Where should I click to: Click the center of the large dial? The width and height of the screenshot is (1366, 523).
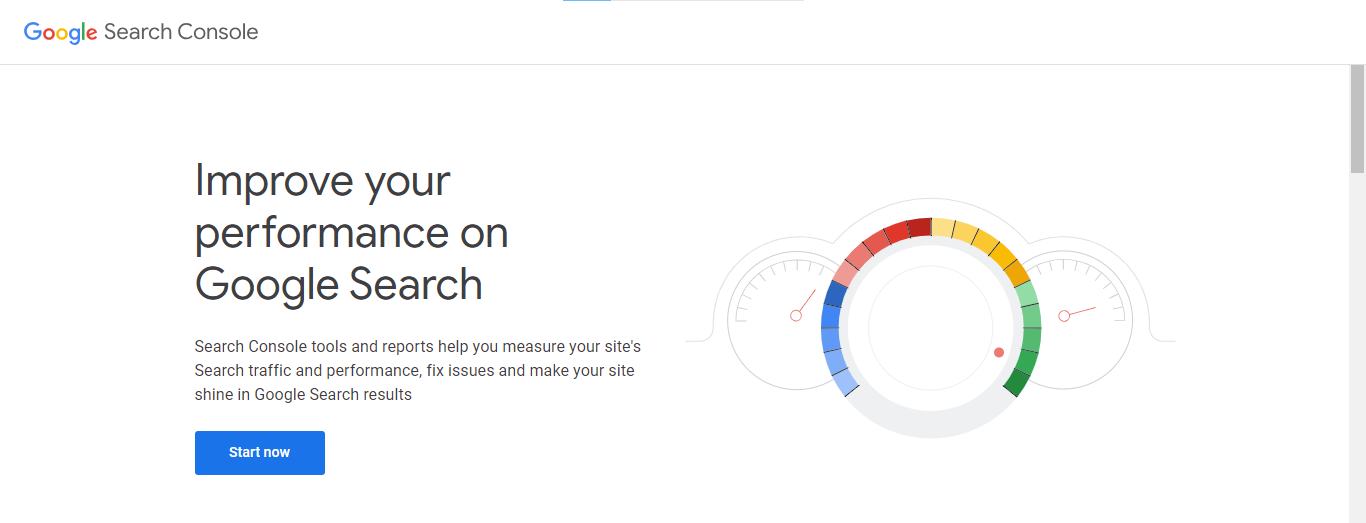pyautogui.click(x=931, y=327)
